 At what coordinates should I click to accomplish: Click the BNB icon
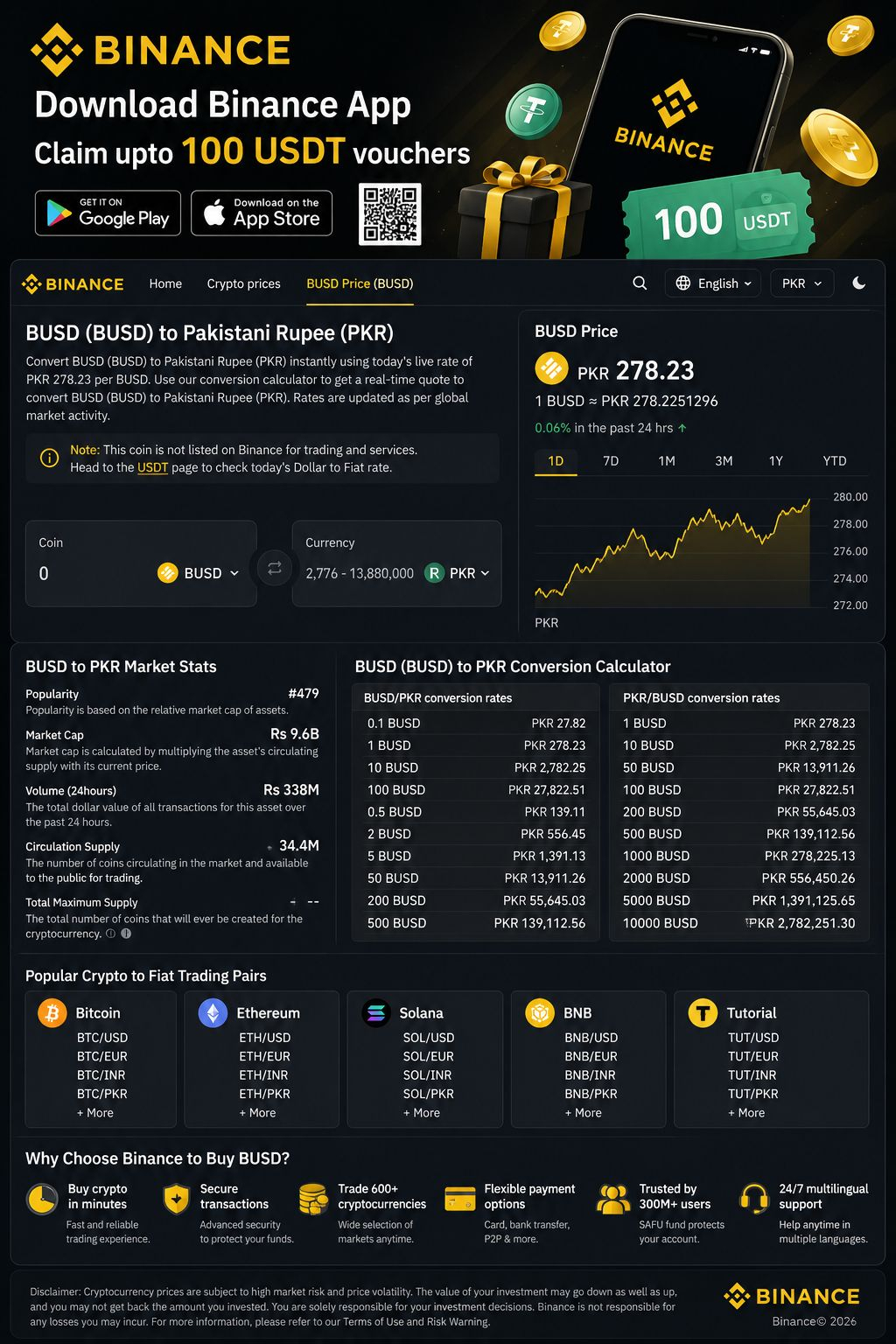tap(540, 1012)
